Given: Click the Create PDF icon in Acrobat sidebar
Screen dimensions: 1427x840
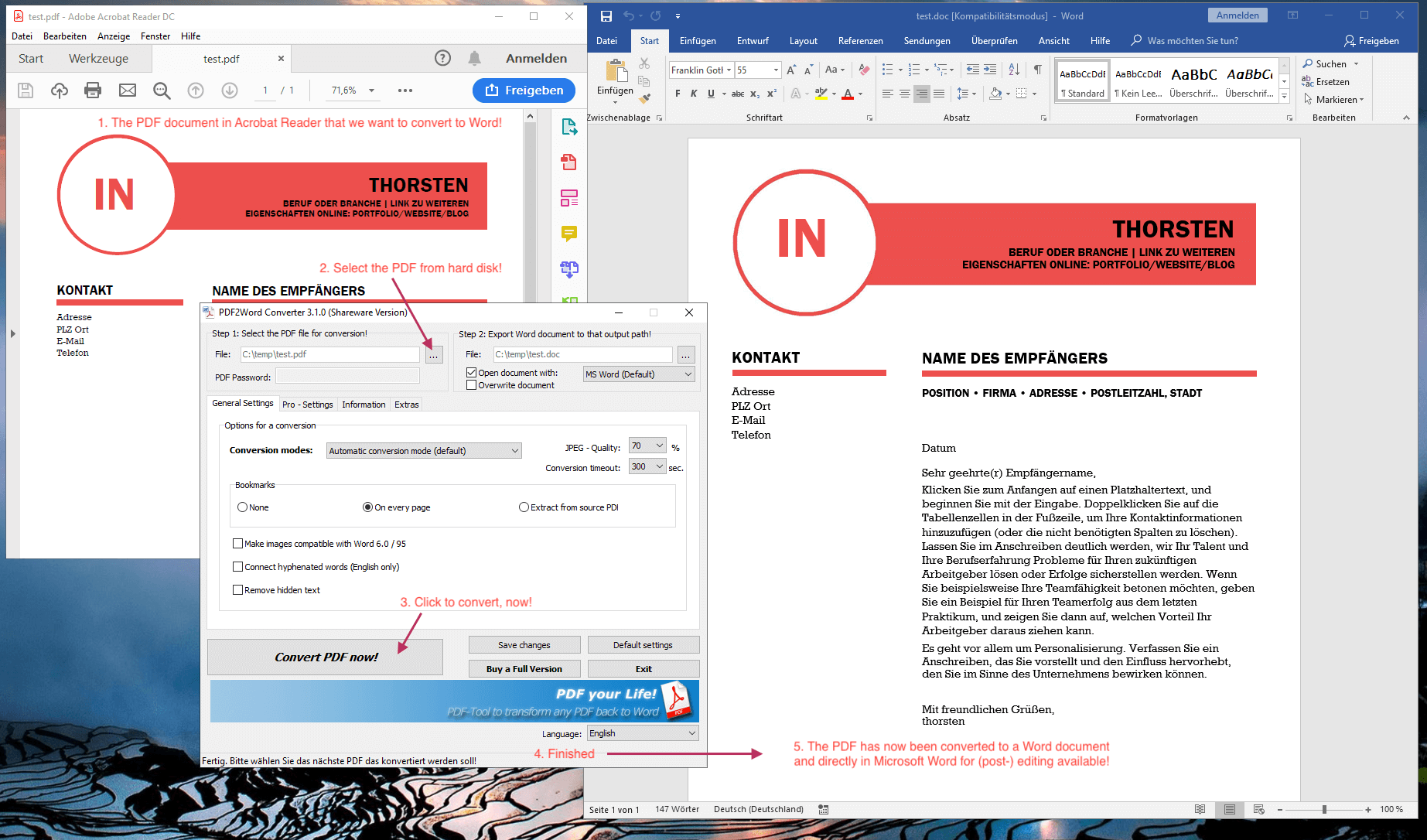Looking at the screenshot, I should tap(569, 162).
